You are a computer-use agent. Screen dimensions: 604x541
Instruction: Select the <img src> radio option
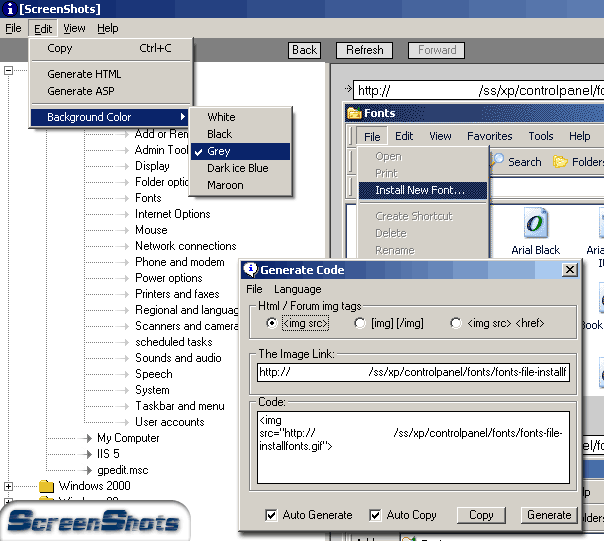click(272, 323)
